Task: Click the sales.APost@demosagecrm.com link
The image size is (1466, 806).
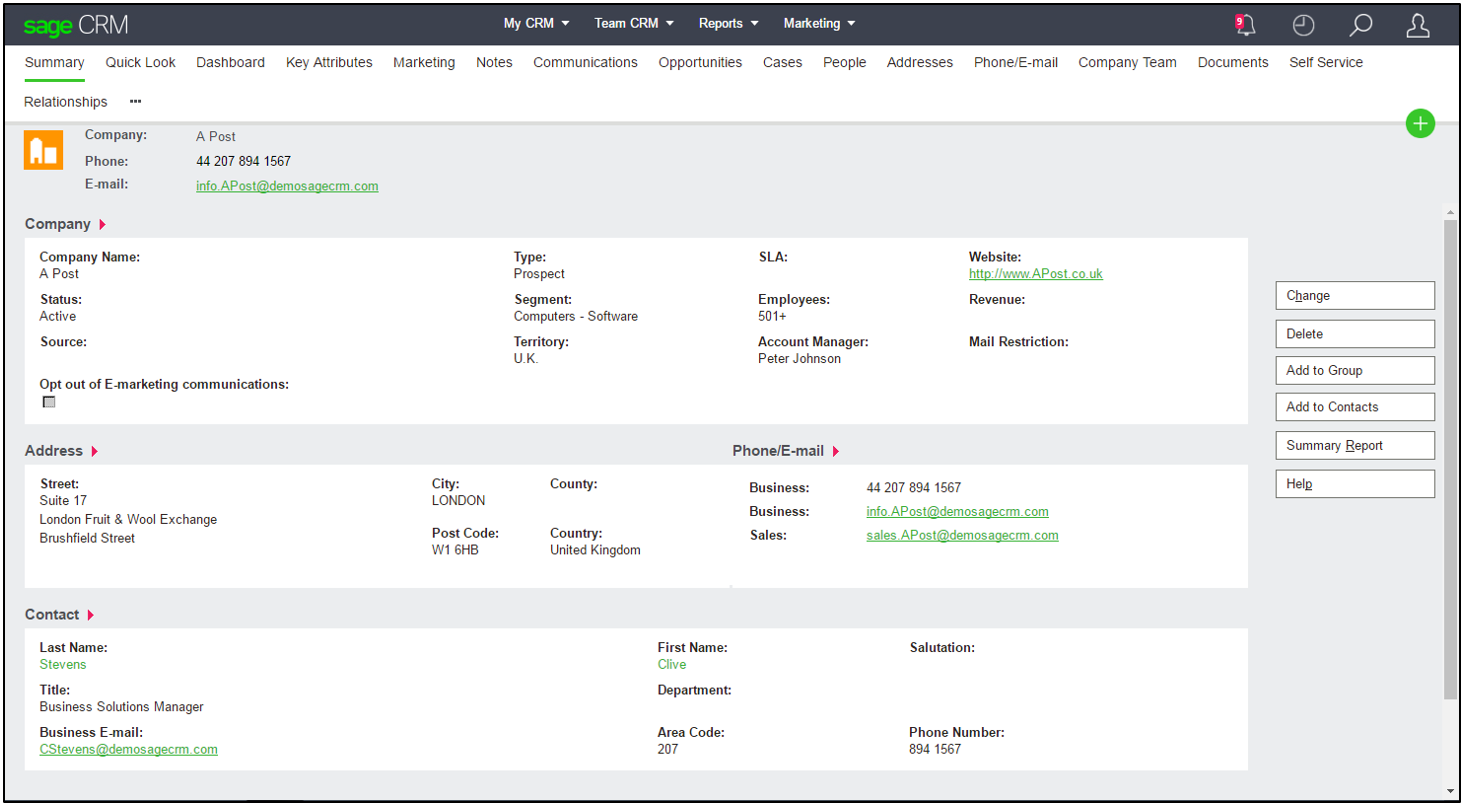Action: (x=962, y=536)
